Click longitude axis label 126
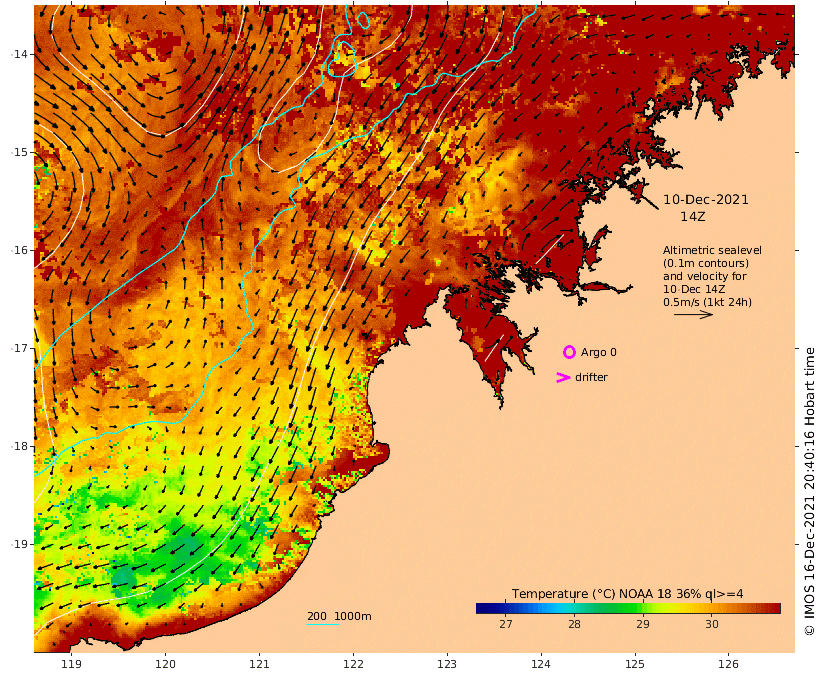This screenshot has height=680, width=820. (x=728, y=664)
